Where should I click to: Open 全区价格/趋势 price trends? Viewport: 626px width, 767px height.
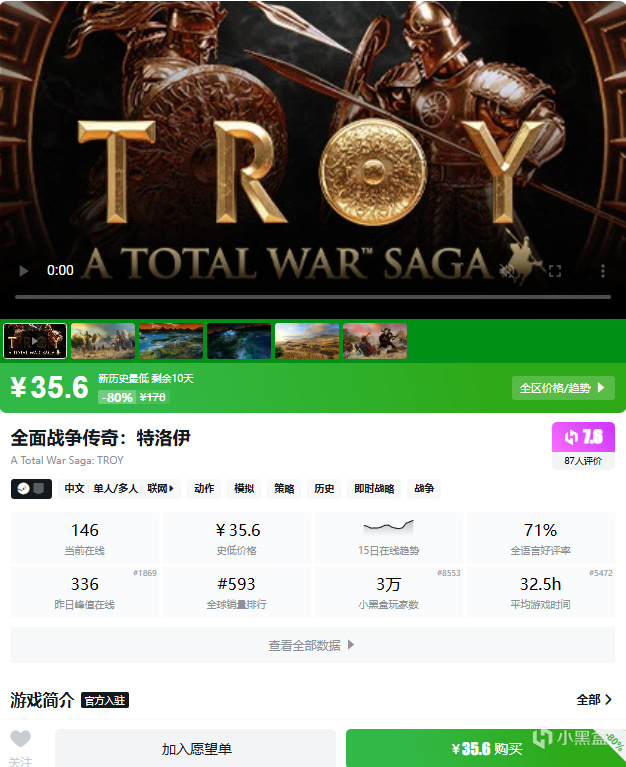pyautogui.click(x=563, y=388)
